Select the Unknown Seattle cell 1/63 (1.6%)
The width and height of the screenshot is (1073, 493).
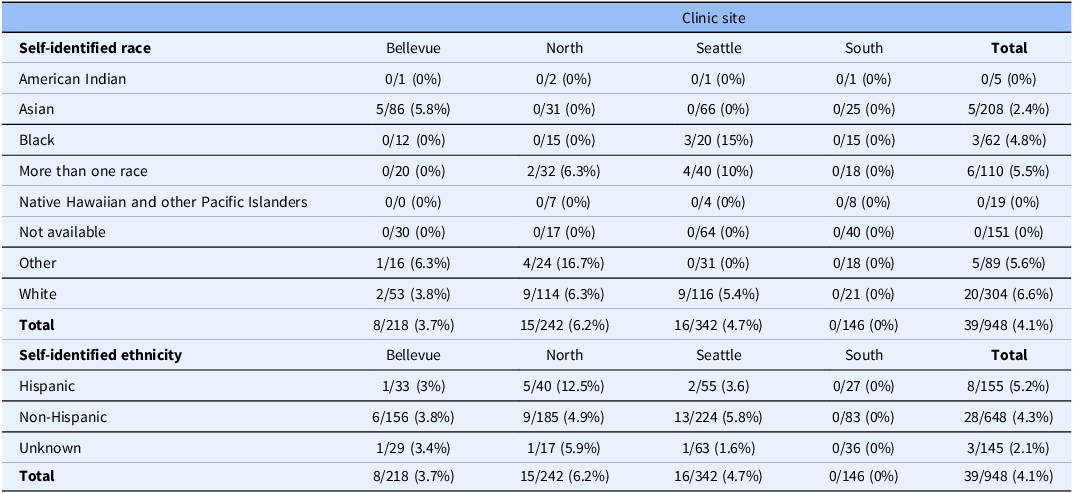[719, 448]
